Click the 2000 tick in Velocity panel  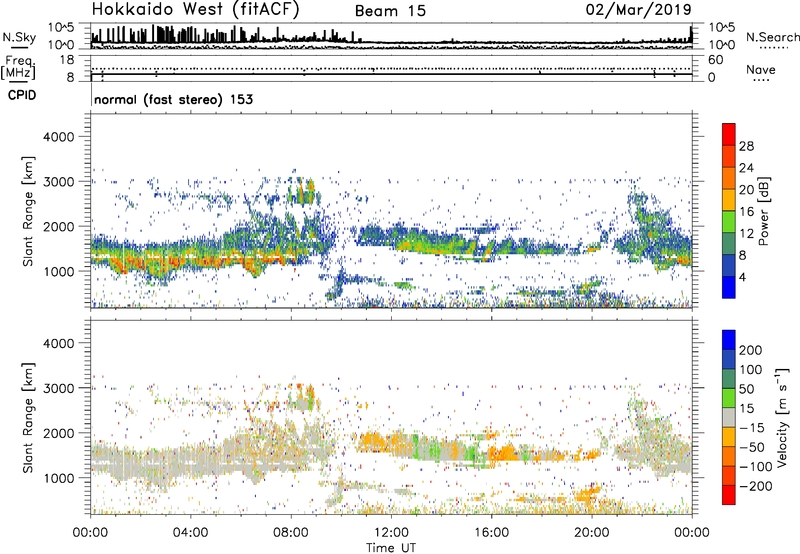pos(58,433)
